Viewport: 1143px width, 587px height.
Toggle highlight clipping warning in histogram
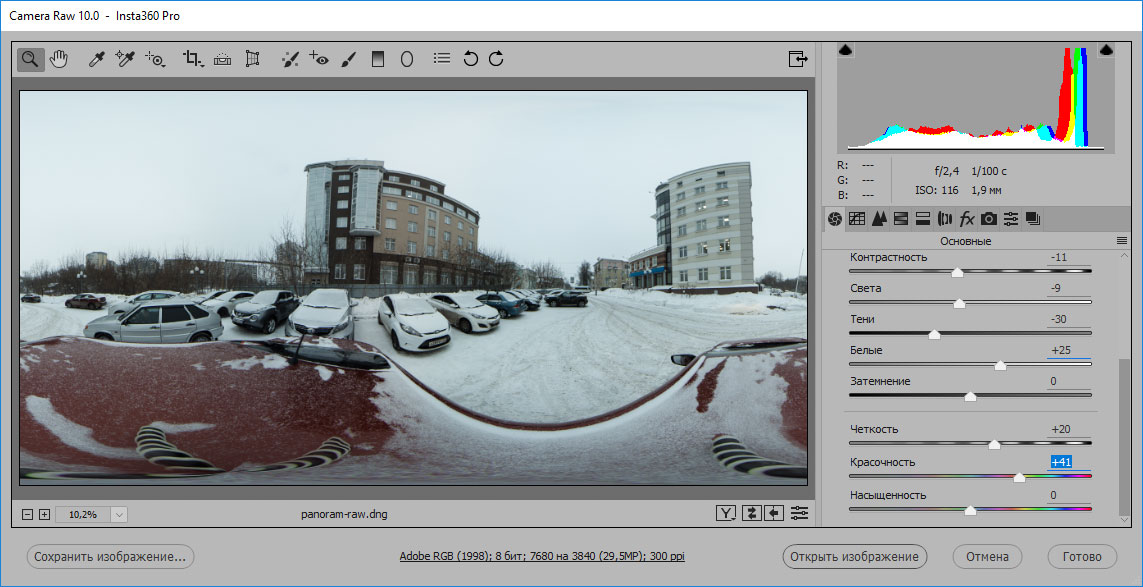pos(1106,50)
